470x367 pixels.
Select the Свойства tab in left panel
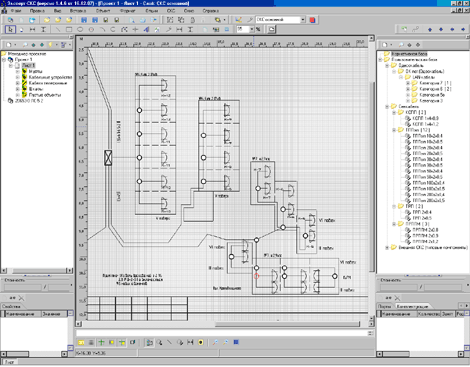[11, 306]
